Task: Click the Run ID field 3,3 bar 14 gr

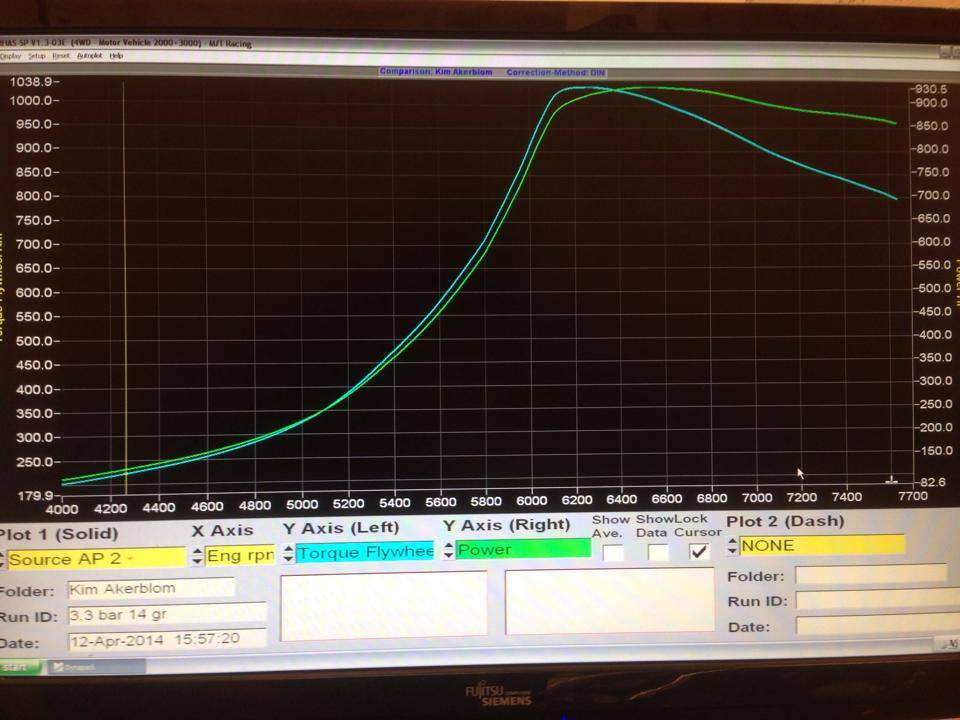Action: 166,613
